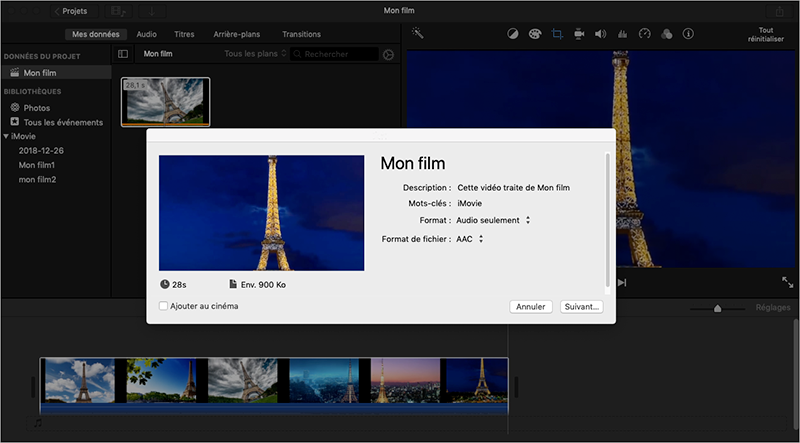The width and height of the screenshot is (800, 443).
Task: Select Mon film1 event
Action: (x=37, y=165)
